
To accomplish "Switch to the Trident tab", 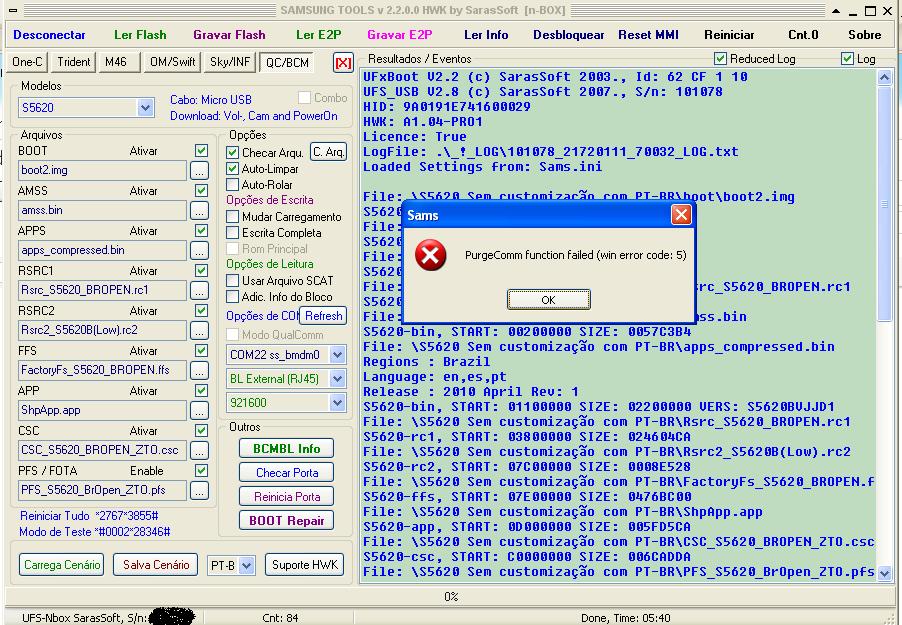I will (x=74, y=62).
